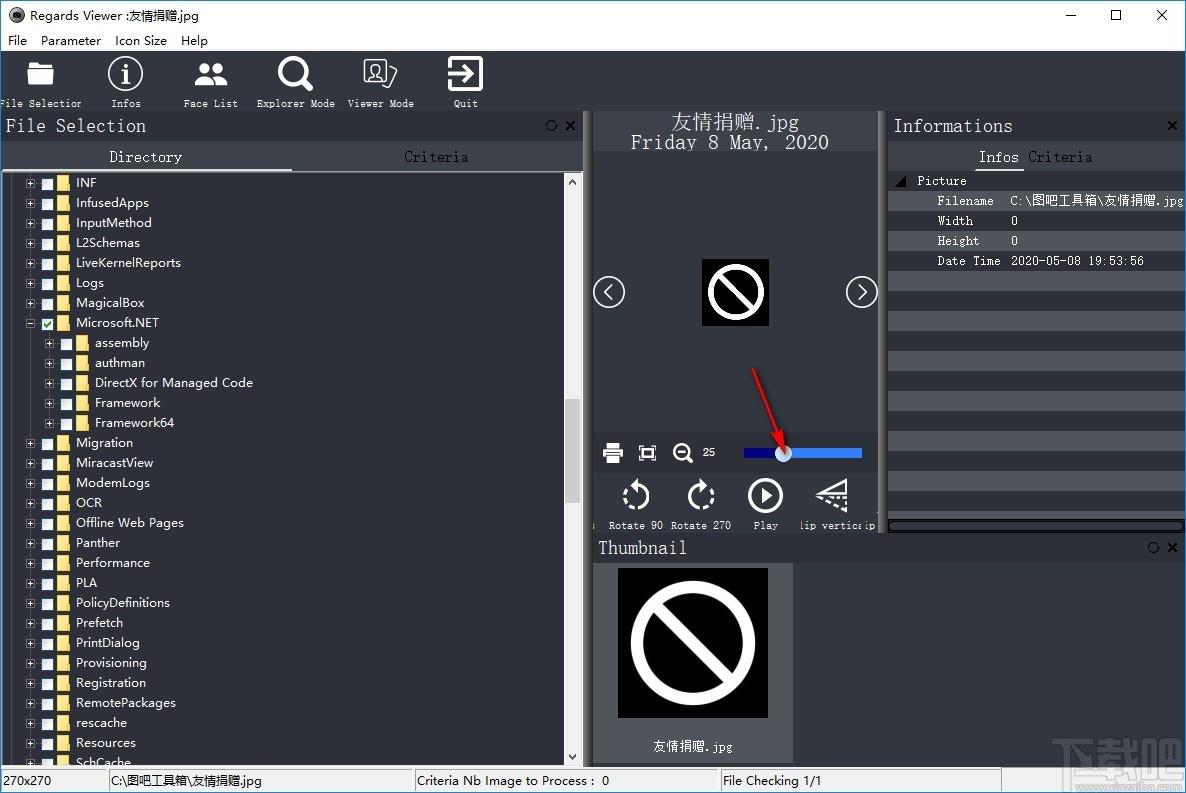Click the zoom out magnifier icon

pyautogui.click(x=682, y=452)
